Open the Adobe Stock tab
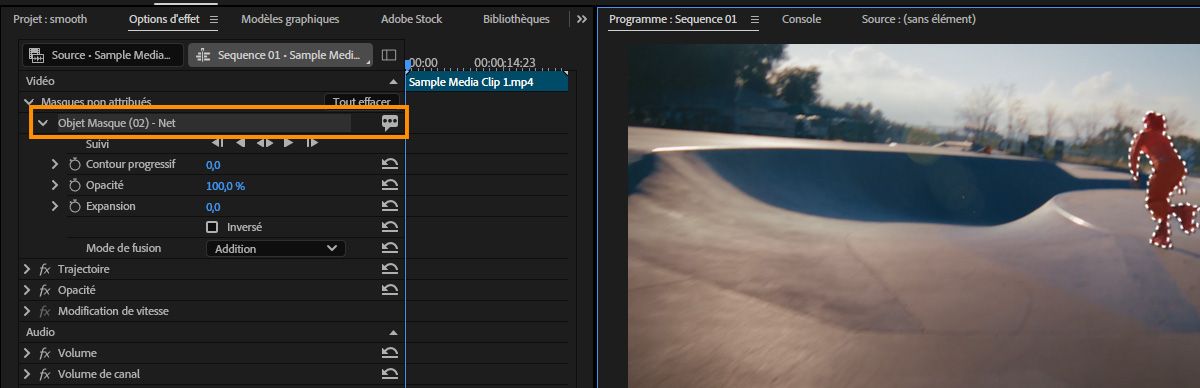The width and height of the screenshot is (1200, 388). point(411,19)
